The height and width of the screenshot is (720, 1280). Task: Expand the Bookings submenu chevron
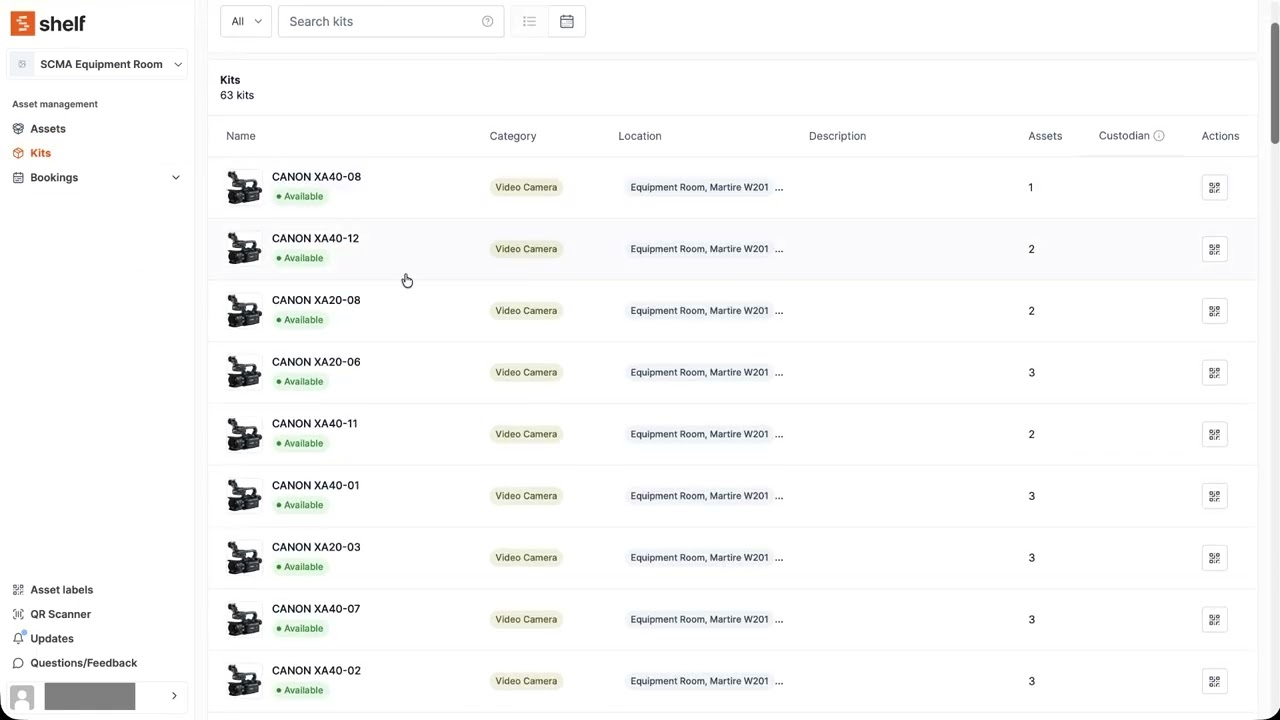point(176,178)
